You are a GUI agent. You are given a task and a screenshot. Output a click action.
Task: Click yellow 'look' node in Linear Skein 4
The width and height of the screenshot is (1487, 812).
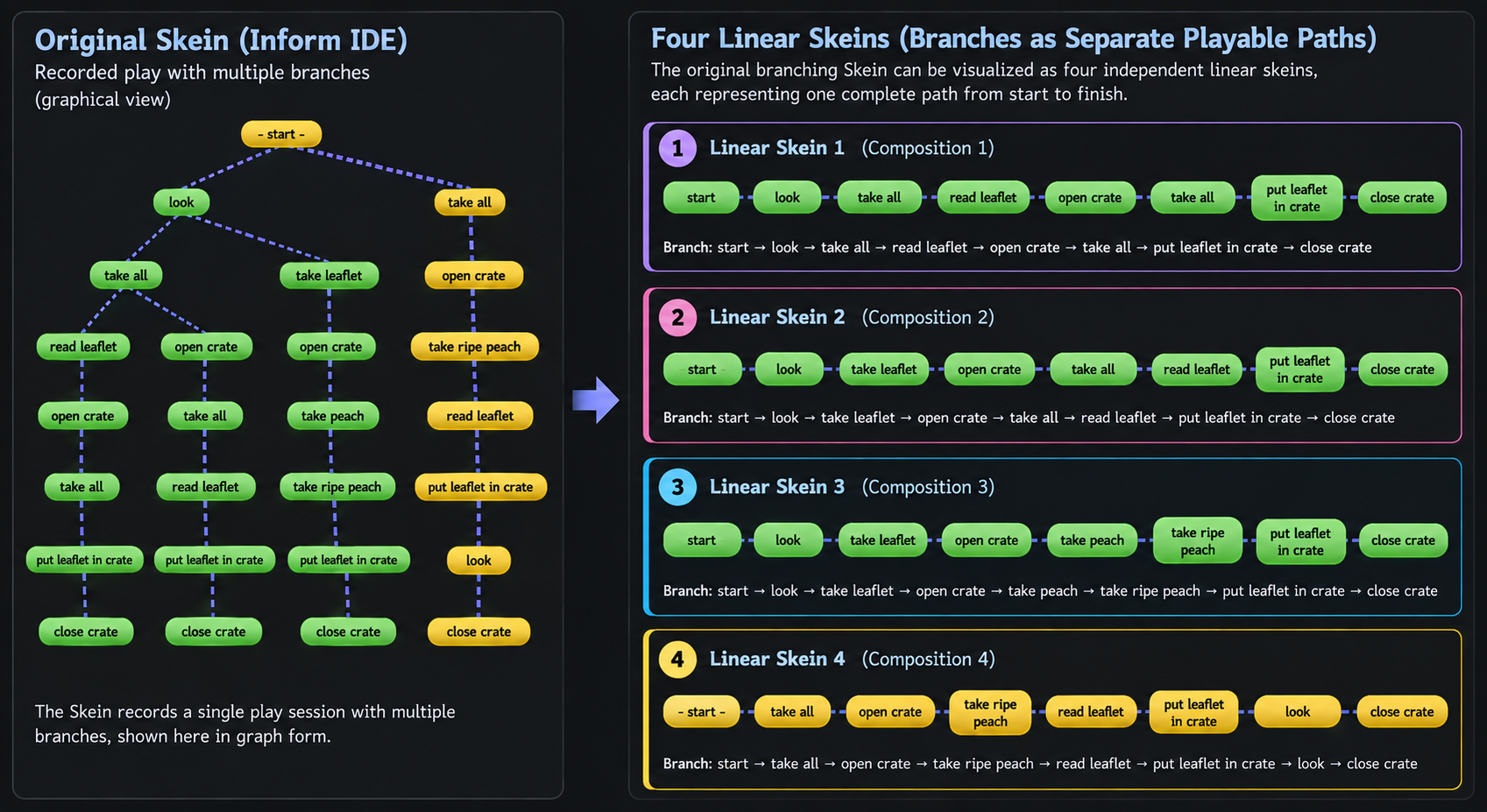(1298, 712)
